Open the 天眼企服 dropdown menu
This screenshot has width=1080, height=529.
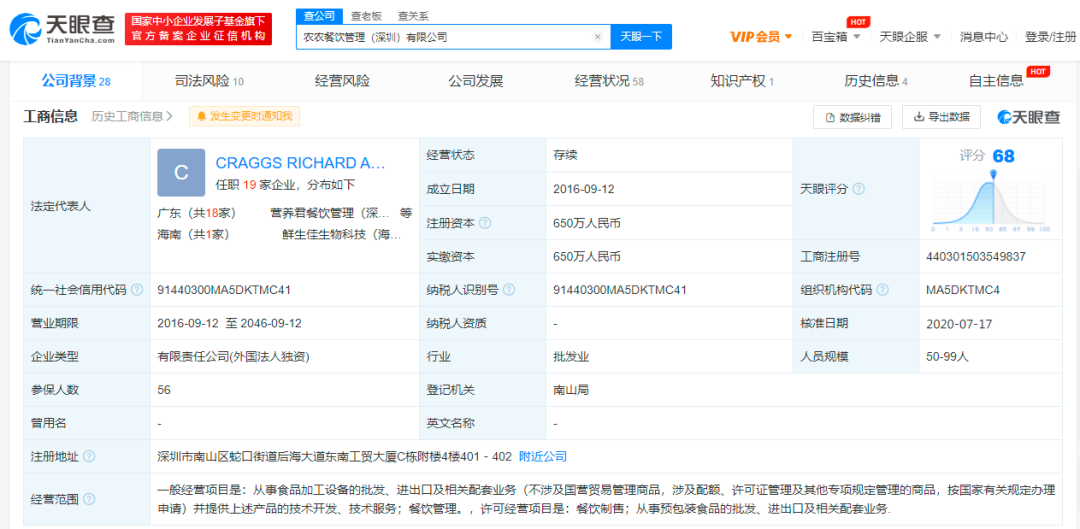coord(909,37)
